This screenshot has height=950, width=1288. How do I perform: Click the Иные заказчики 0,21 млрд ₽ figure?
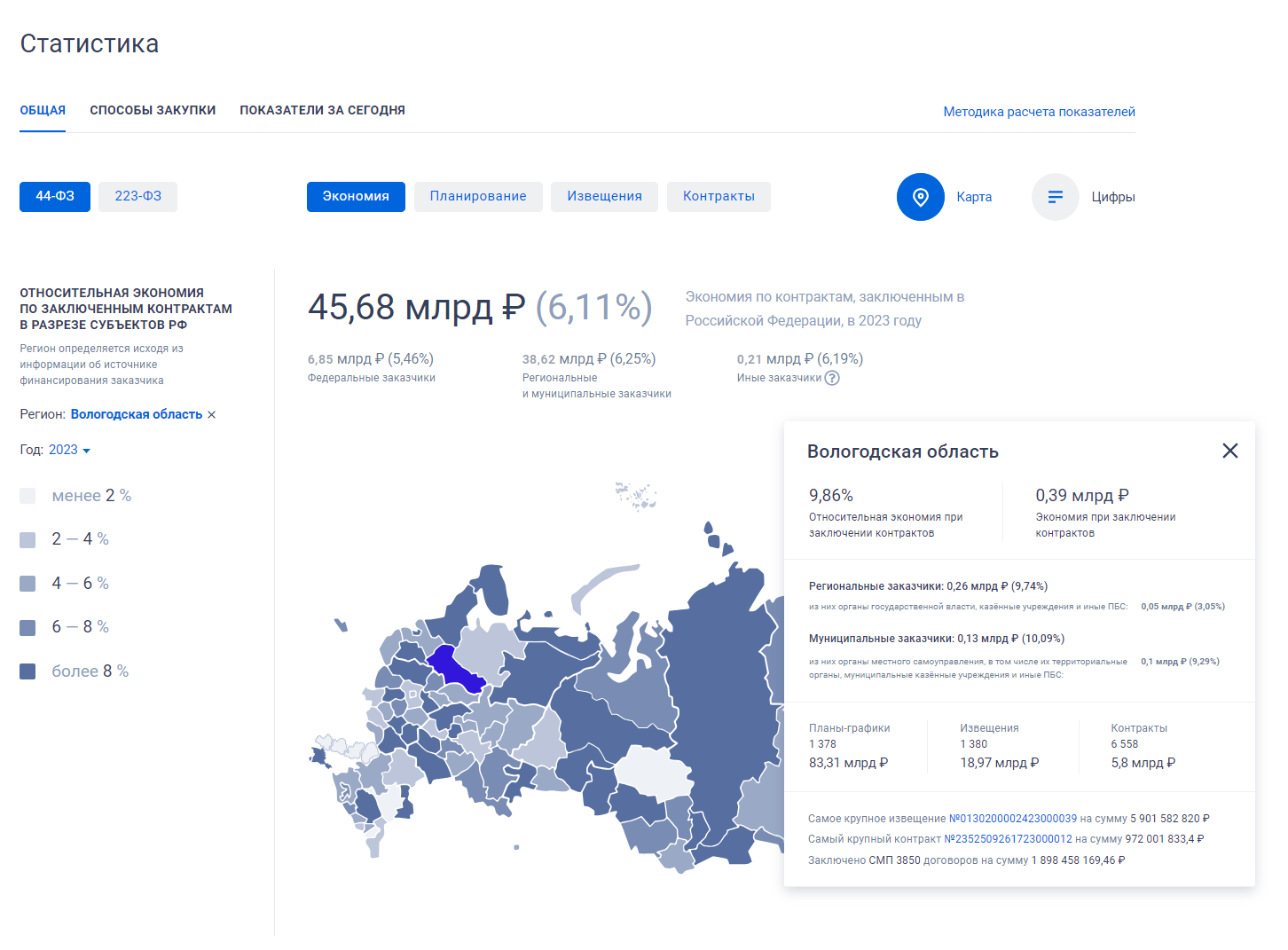tap(800, 359)
